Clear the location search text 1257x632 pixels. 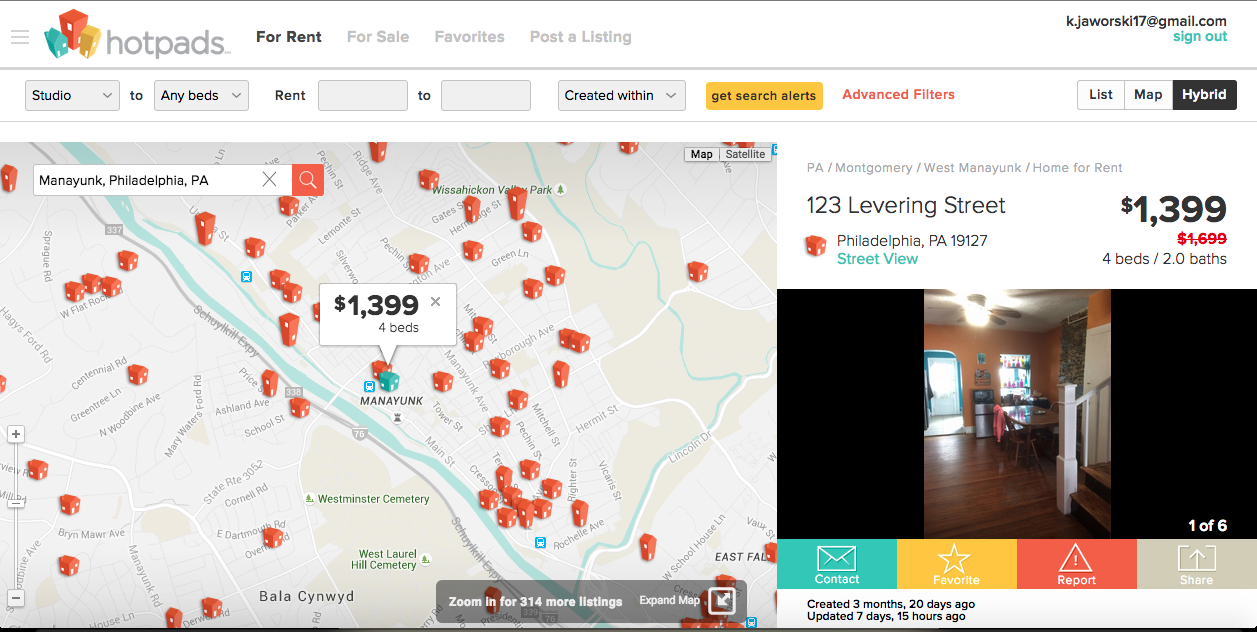tap(269, 180)
